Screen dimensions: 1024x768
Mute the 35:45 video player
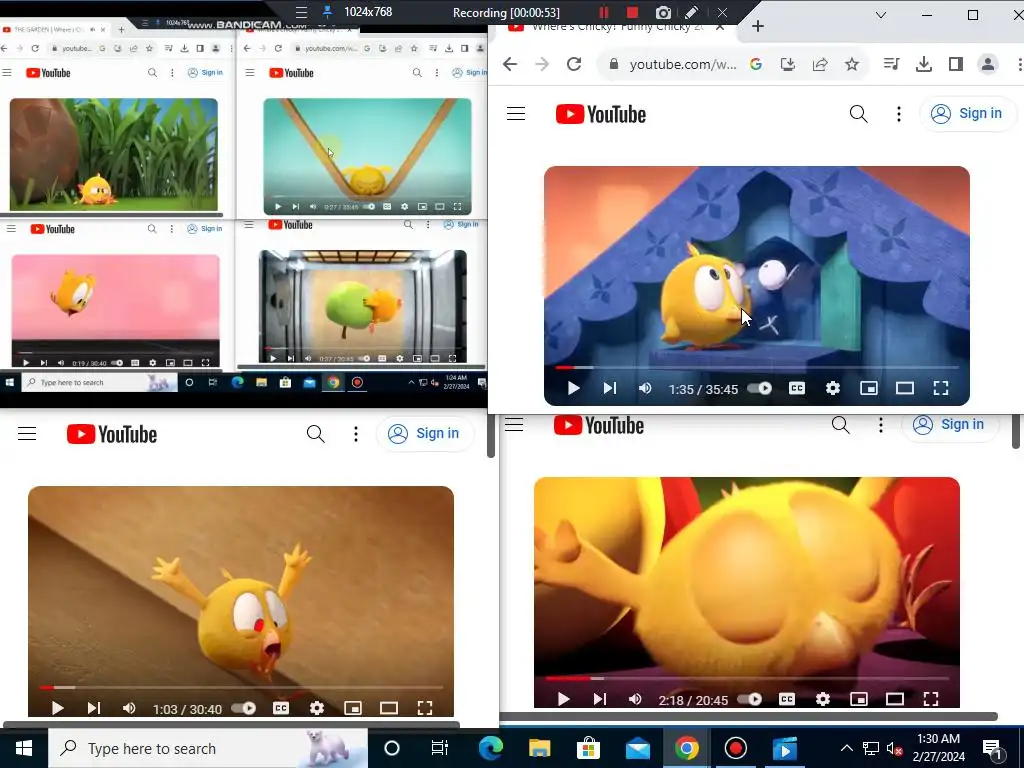pyautogui.click(x=645, y=389)
